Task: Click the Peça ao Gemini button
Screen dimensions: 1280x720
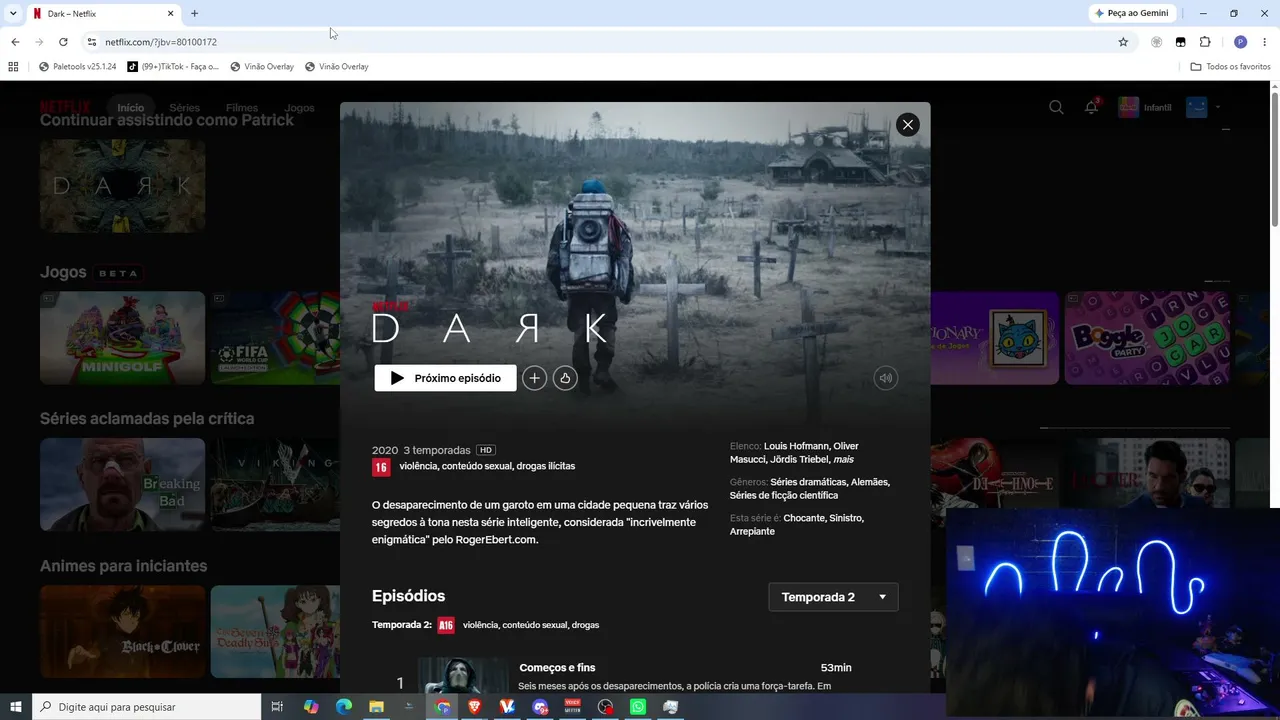Action: [1133, 13]
